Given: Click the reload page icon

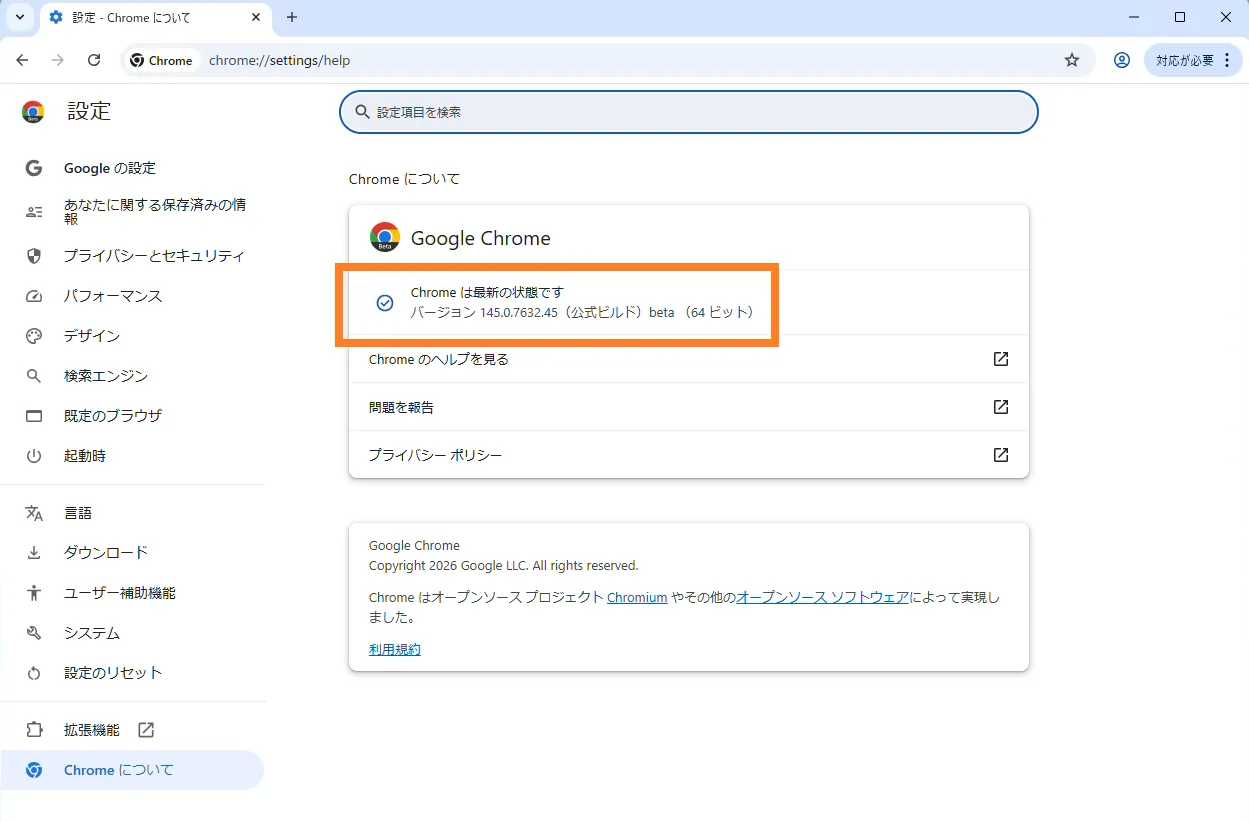Looking at the screenshot, I should [94, 60].
